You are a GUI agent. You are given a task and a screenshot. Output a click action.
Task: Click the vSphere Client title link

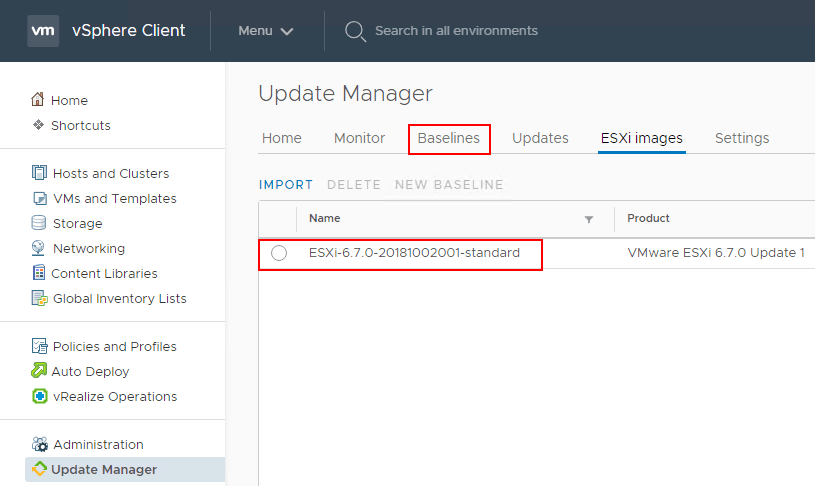128,31
